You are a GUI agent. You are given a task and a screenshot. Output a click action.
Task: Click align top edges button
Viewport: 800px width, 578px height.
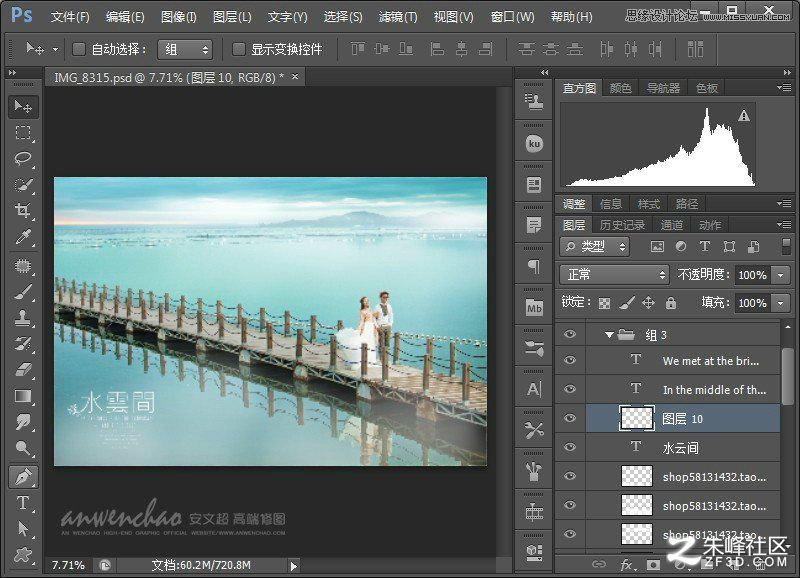(357, 49)
